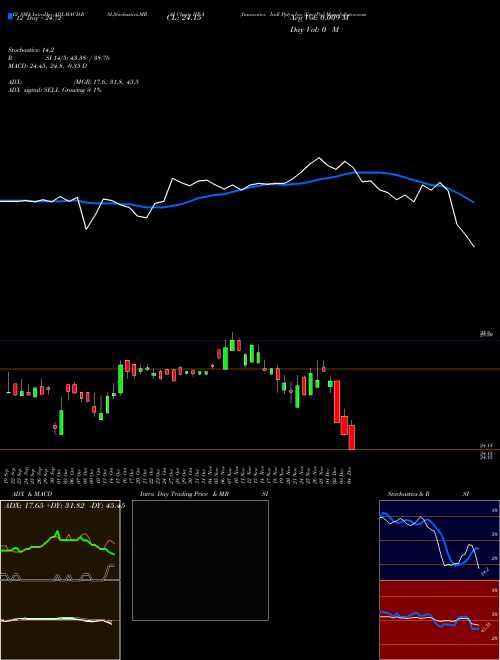Click the '12 Day = 24.72' SMA label
Viewport: 500px width, 660px height.
(x=38, y=18)
